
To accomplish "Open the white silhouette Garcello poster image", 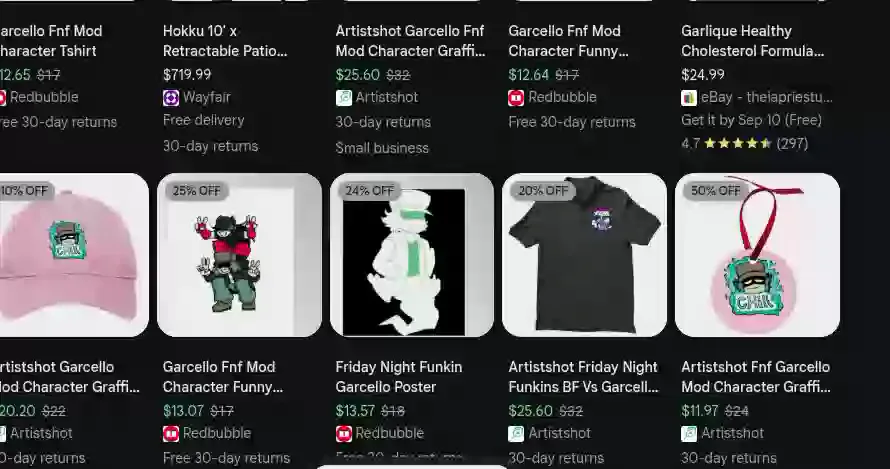I will 412,255.
